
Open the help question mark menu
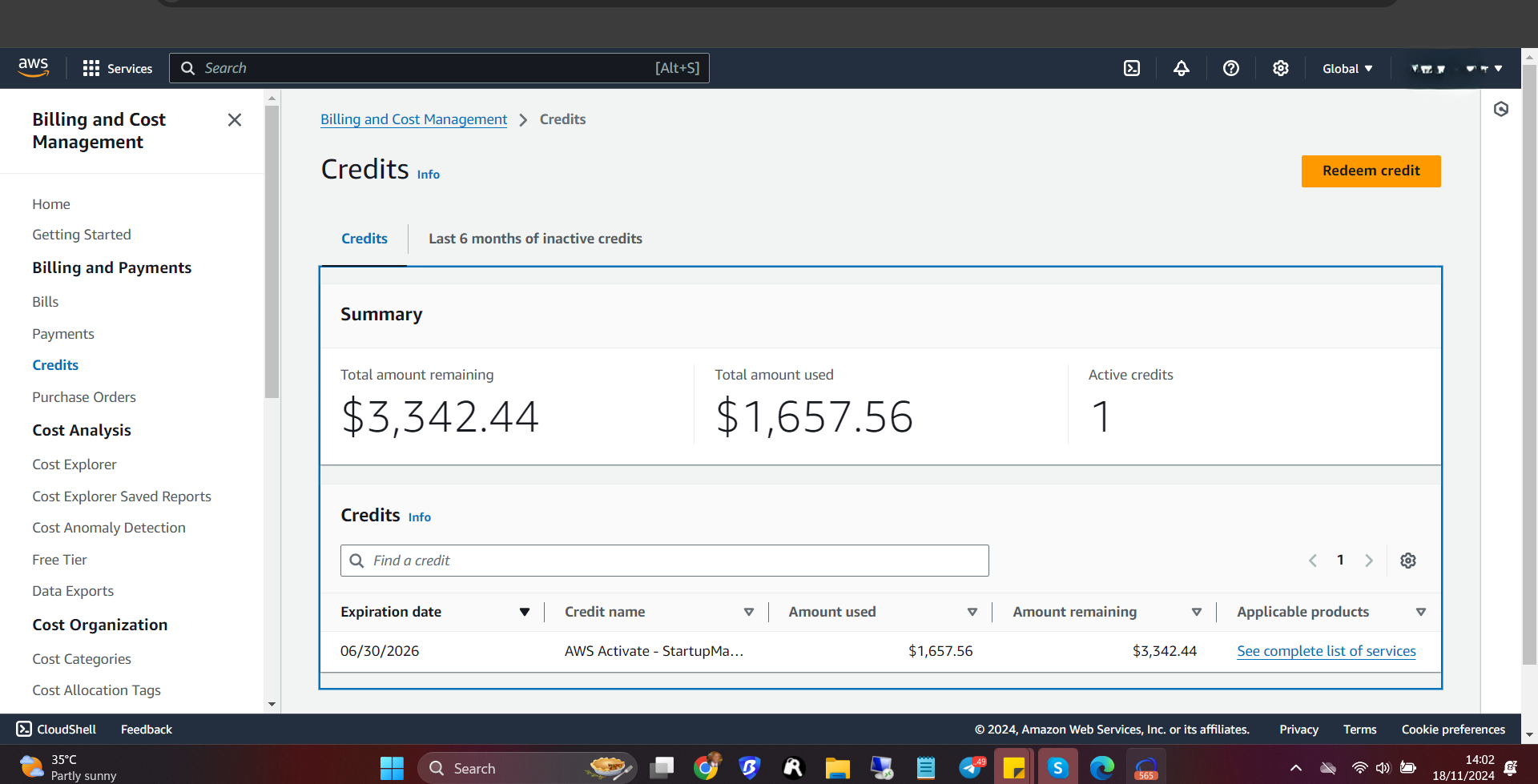[x=1231, y=68]
